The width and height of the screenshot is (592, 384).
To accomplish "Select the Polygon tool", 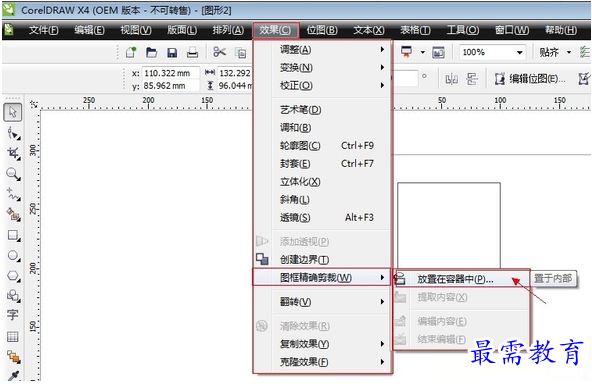I will [14, 276].
